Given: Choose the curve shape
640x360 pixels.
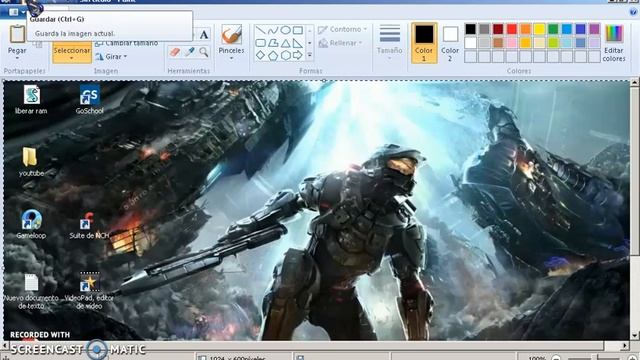Looking at the screenshot, I should (x=273, y=30).
